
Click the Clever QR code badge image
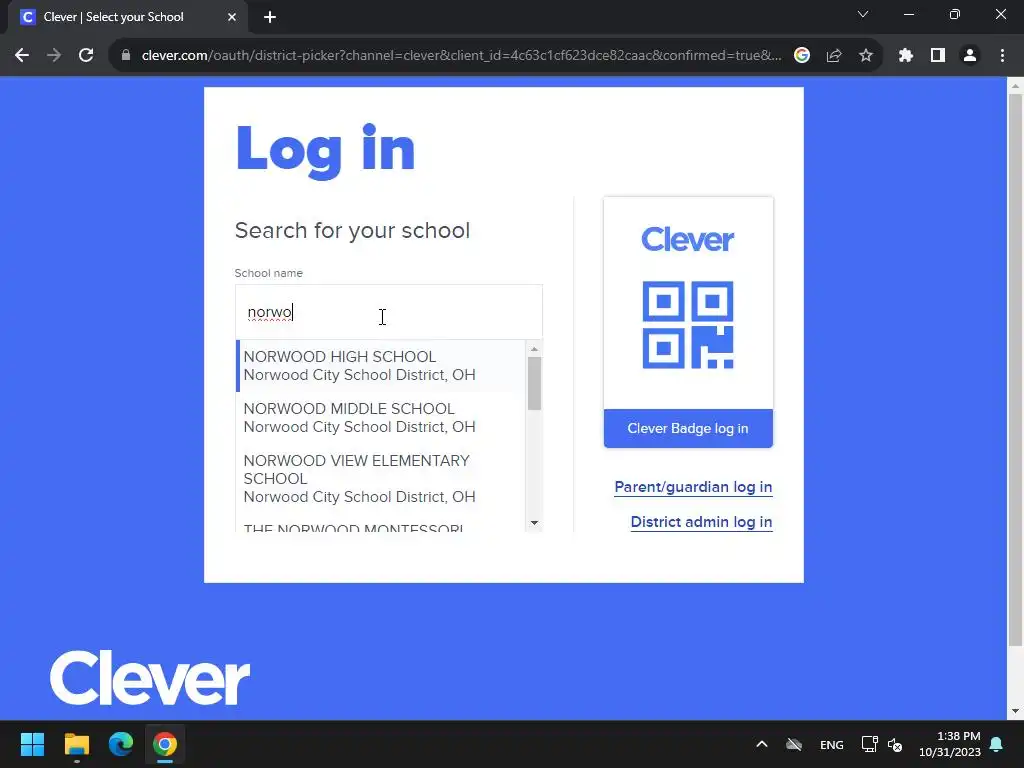coord(688,325)
